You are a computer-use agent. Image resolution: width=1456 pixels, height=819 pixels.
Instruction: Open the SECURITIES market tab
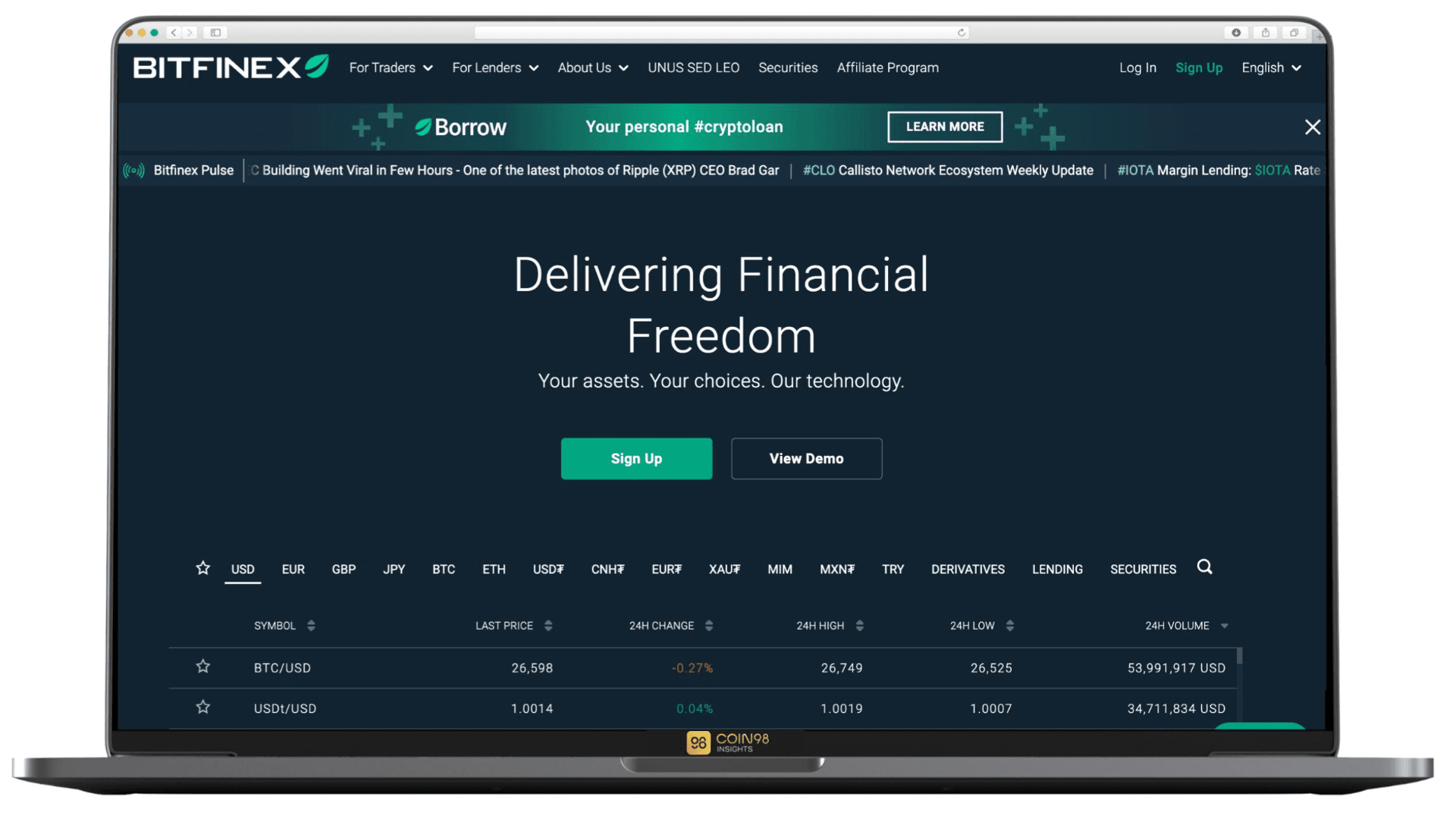1143,570
